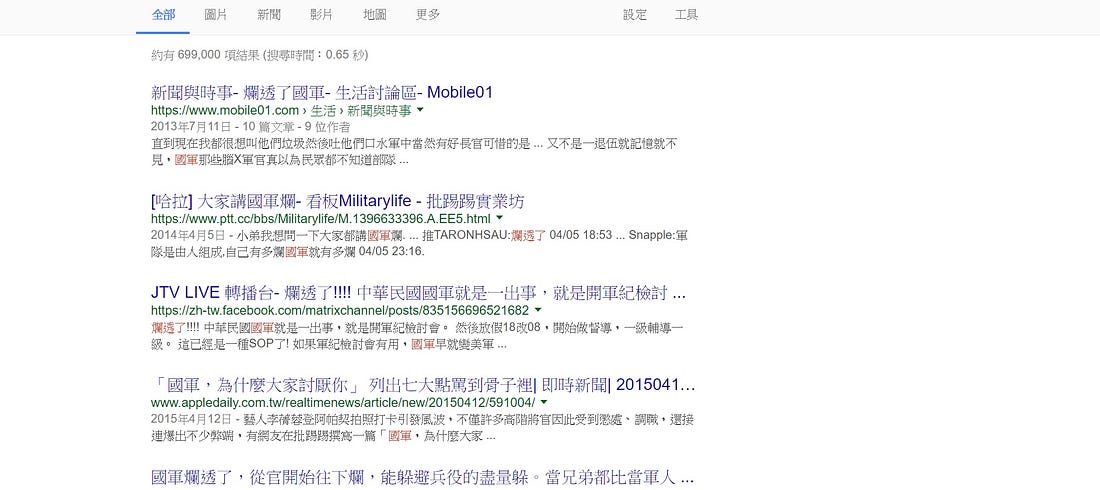Image resolution: width=1100 pixels, height=490 pixels.
Task: Switch to the 圖片 tab
Action: (x=215, y=15)
